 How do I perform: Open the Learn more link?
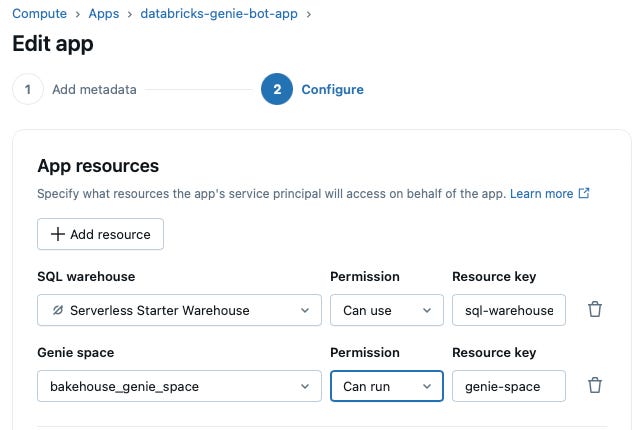coord(541,193)
